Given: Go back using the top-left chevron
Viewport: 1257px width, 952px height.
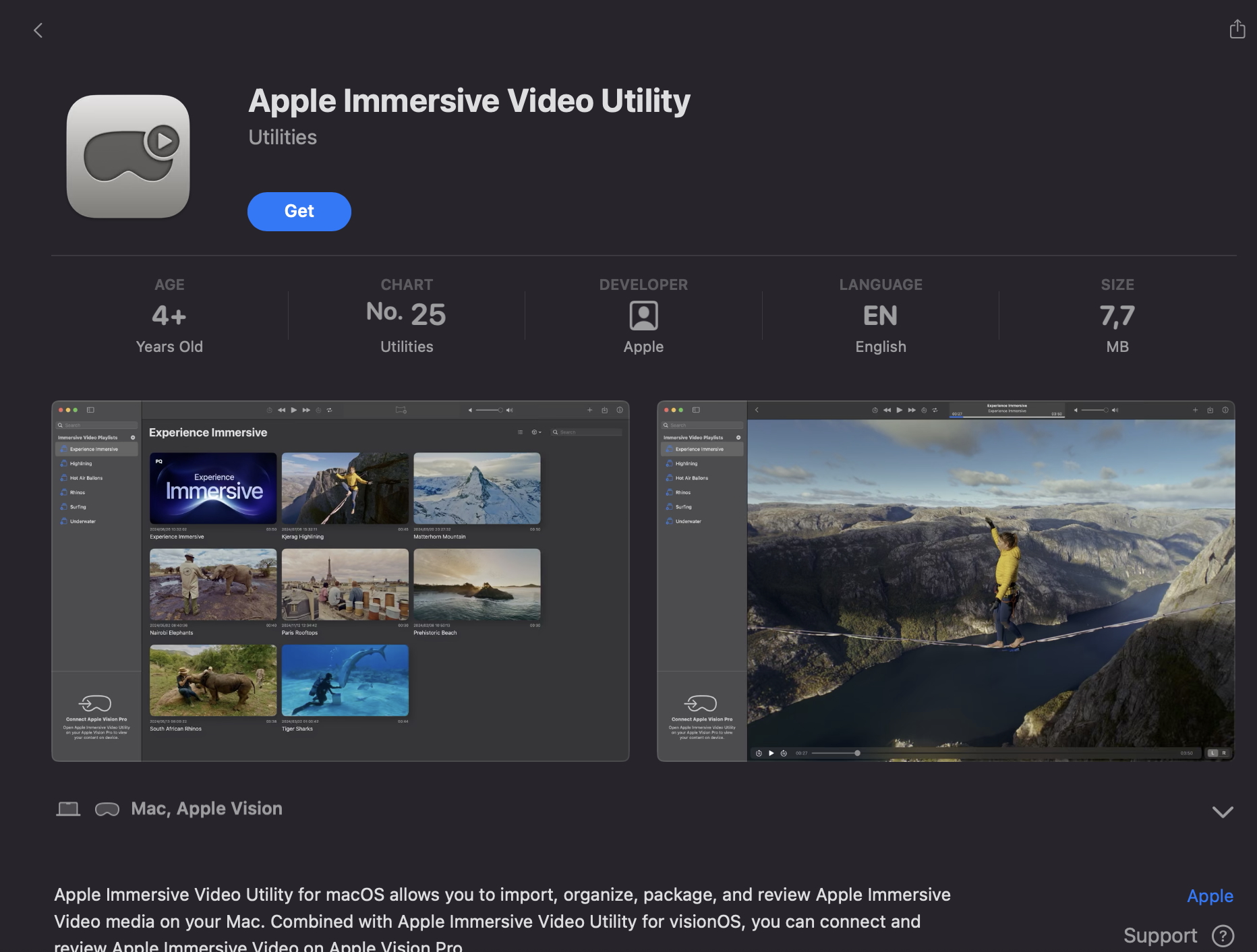Looking at the screenshot, I should tap(38, 30).
